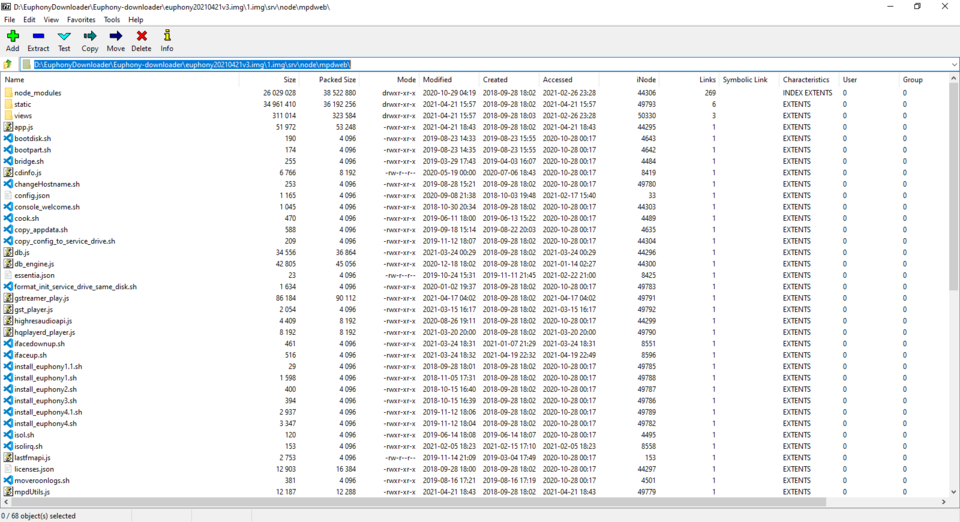
Task: Click the Copy toolbar icon
Action: click(x=89, y=37)
